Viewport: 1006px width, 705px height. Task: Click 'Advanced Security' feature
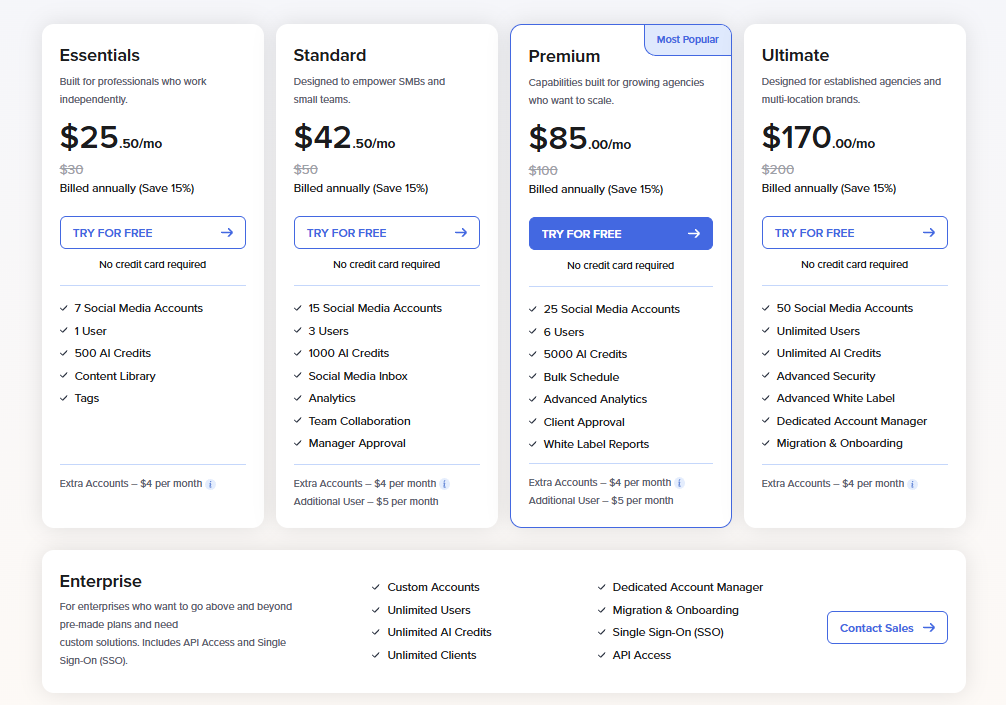(826, 377)
